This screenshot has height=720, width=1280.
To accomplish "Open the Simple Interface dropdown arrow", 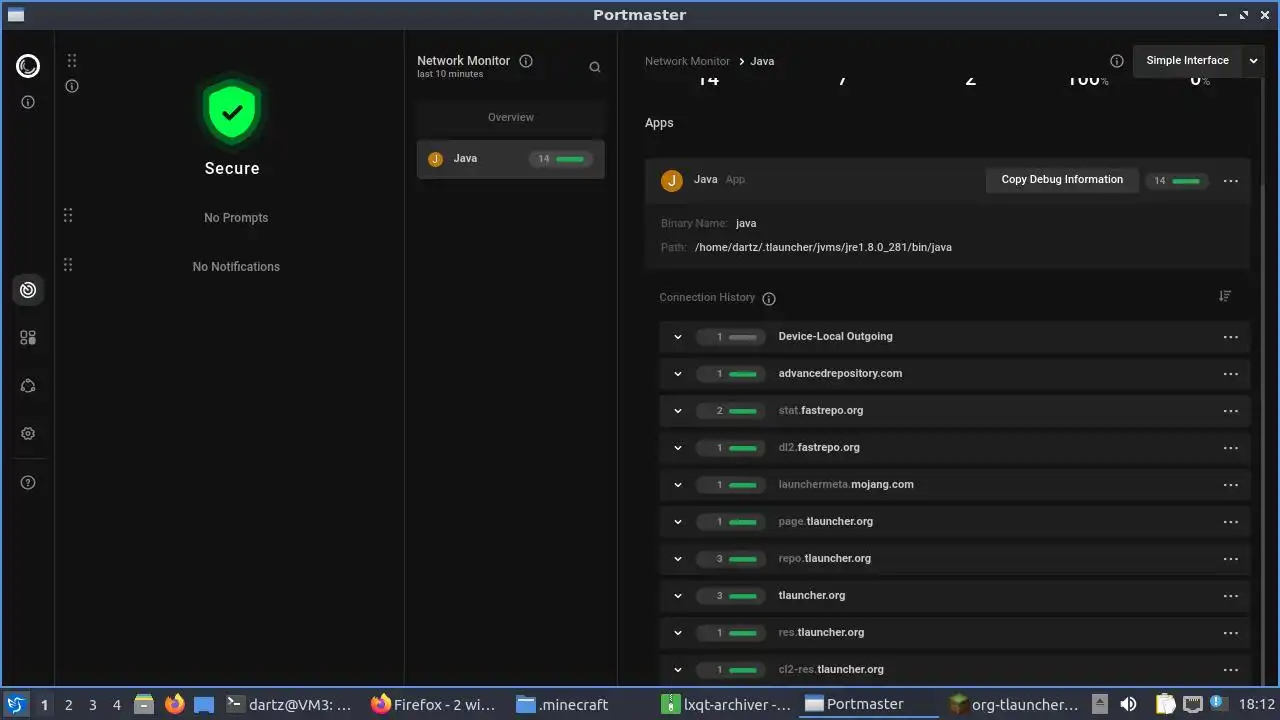I will click(1253, 61).
